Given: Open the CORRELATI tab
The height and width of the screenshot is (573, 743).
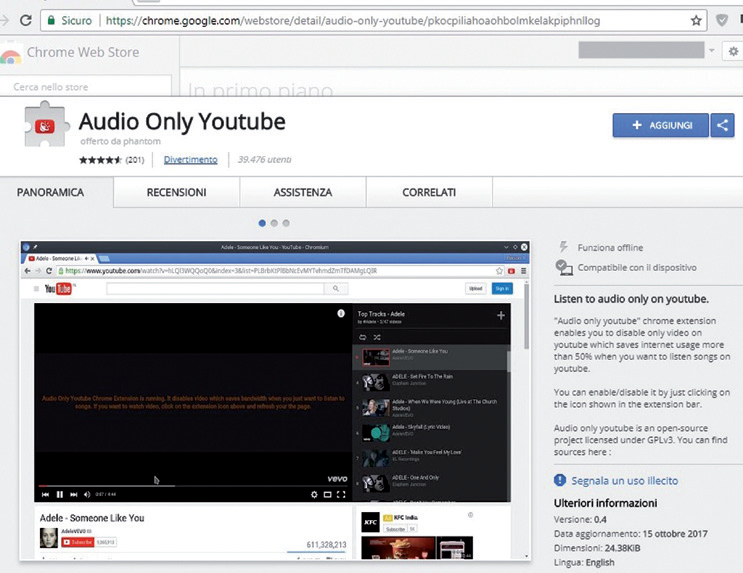Looking at the screenshot, I should pyautogui.click(x=429, y=192).
